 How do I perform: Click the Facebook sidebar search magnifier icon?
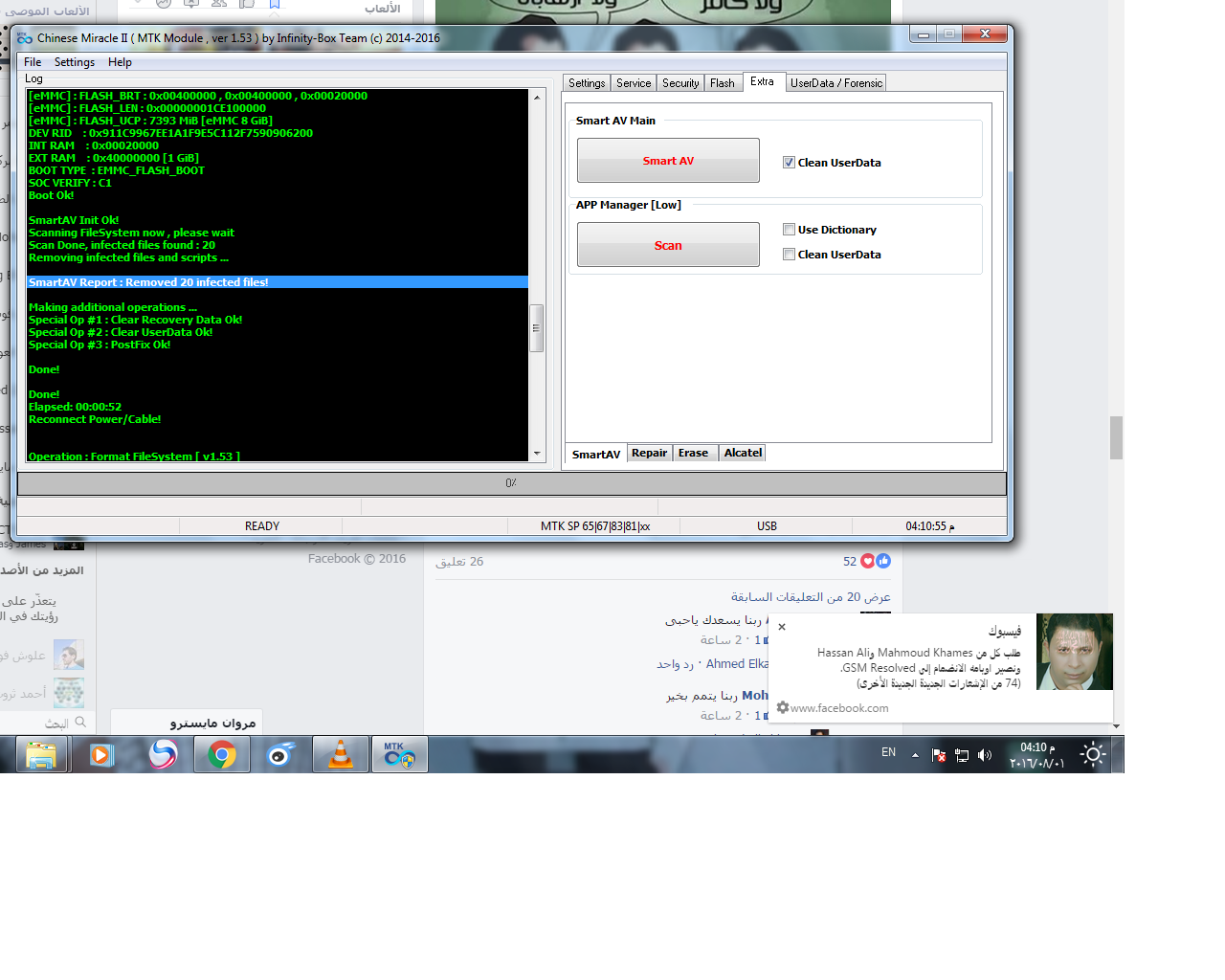click(80, 722)
